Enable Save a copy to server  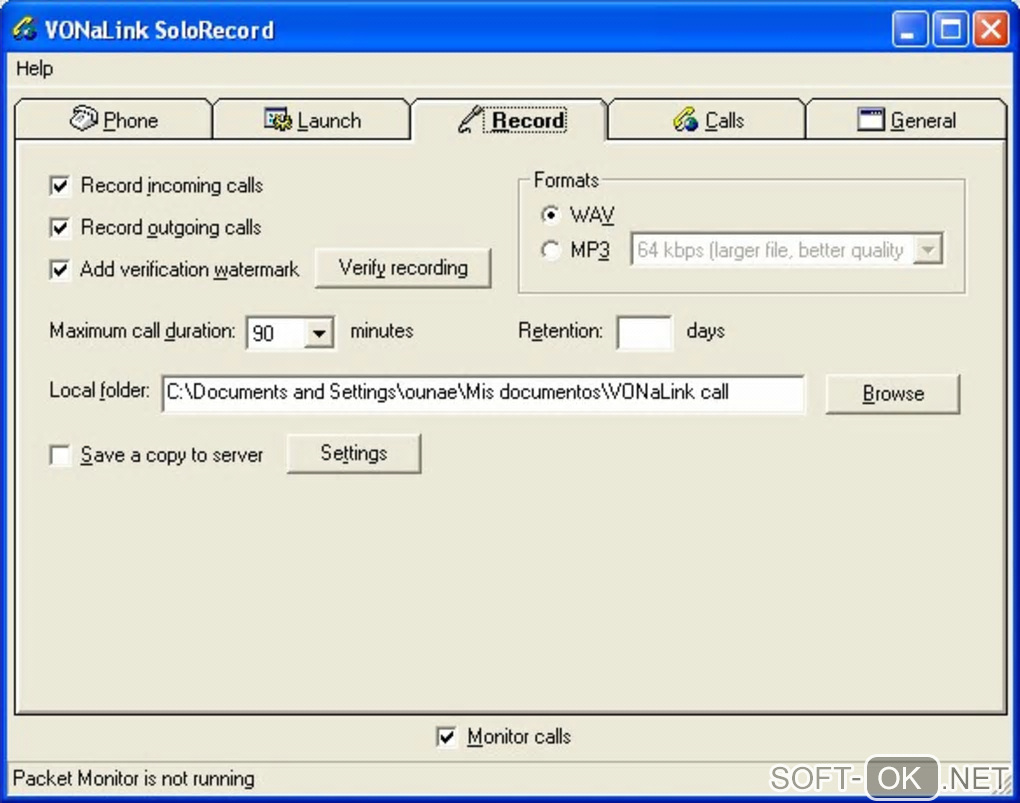60,455
